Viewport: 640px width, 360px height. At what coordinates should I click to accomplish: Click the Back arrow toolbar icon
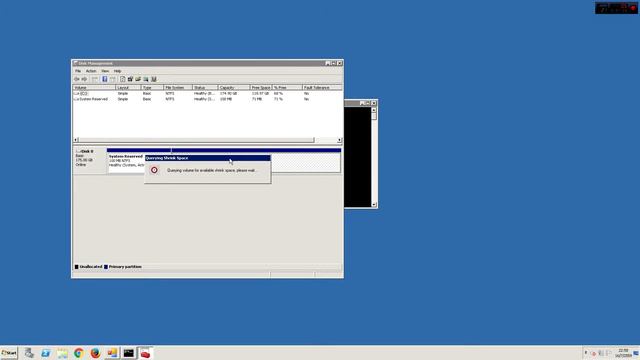(76, 79)
